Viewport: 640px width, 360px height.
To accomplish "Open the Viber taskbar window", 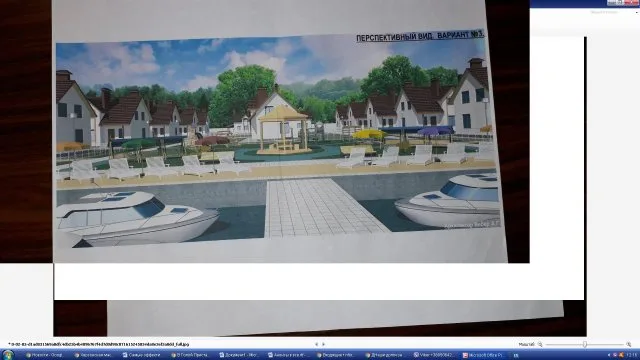I will coord(433,355).
